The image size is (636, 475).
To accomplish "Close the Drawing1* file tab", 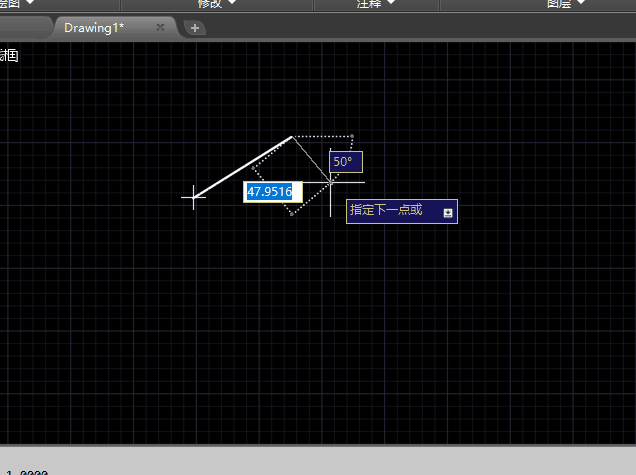I will click(x=160, y=28).
